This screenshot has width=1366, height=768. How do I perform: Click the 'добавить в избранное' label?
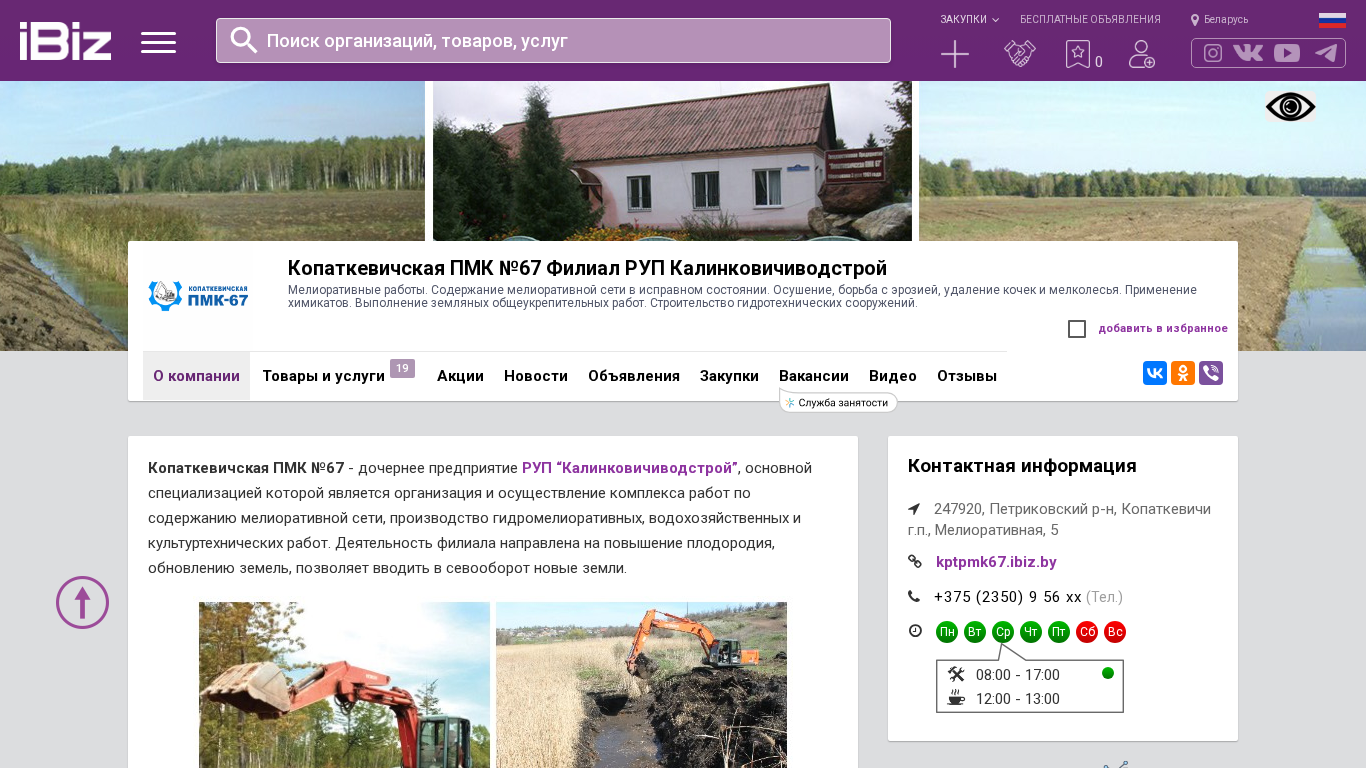(1163, 329)
